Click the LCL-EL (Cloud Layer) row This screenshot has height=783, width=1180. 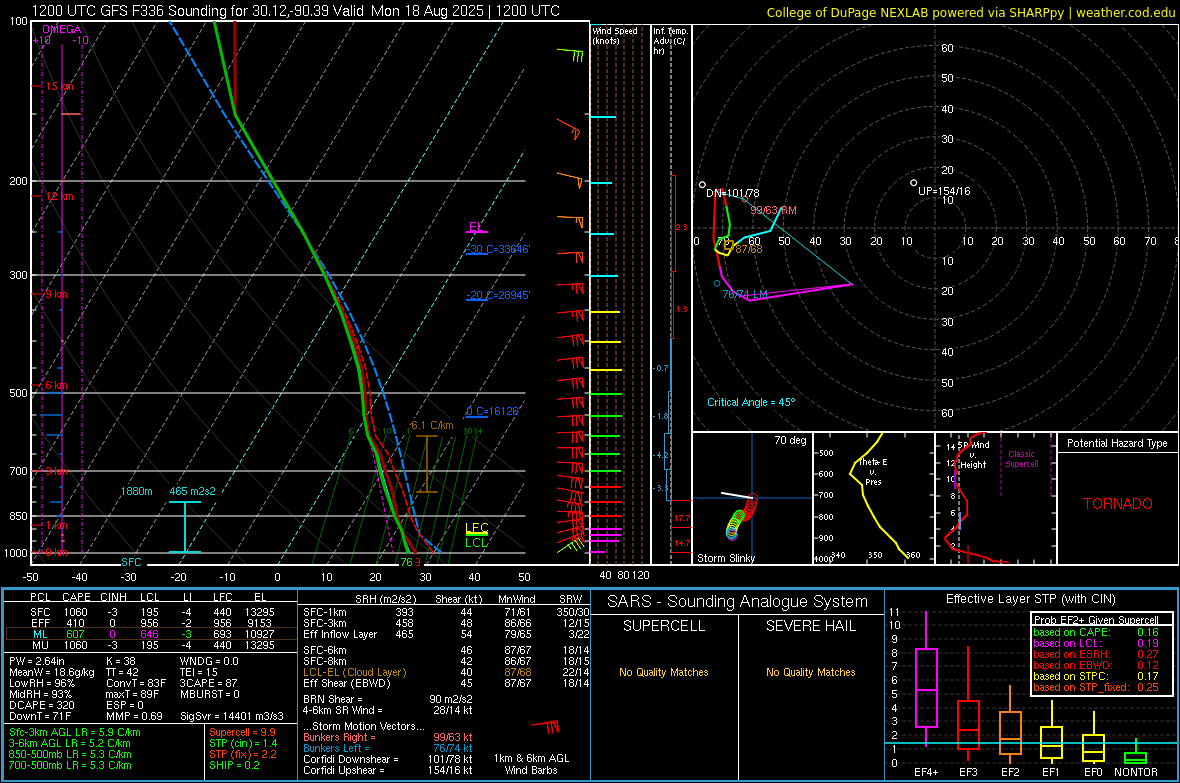click(446, 672)
